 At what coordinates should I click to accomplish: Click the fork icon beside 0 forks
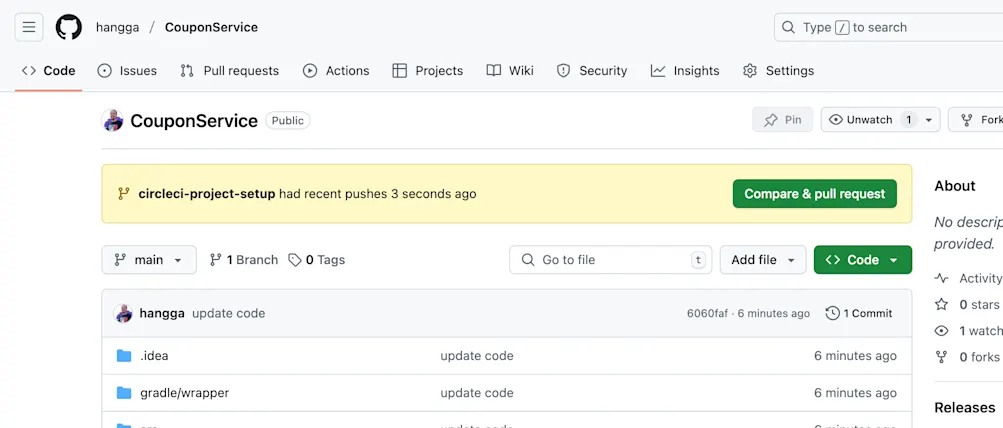[x=941, y=357]
